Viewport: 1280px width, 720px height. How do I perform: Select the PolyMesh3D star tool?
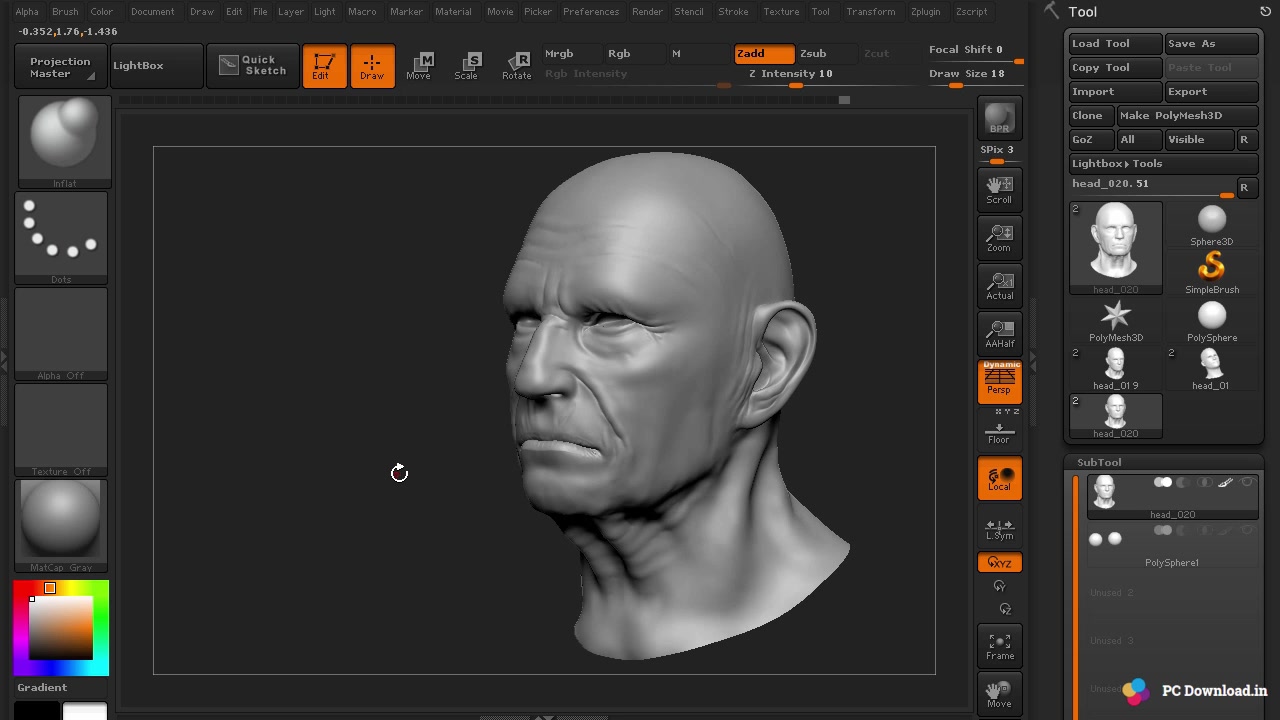pyautogui.click(x=1115, y=320)
